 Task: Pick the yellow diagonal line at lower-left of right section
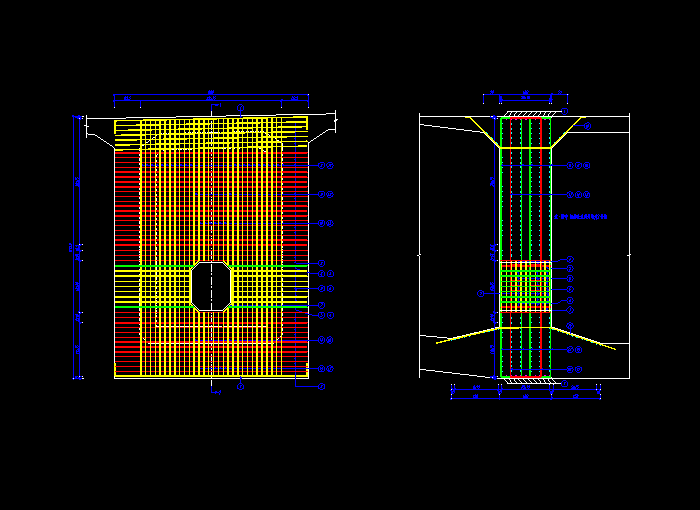(x=466, y=334)
